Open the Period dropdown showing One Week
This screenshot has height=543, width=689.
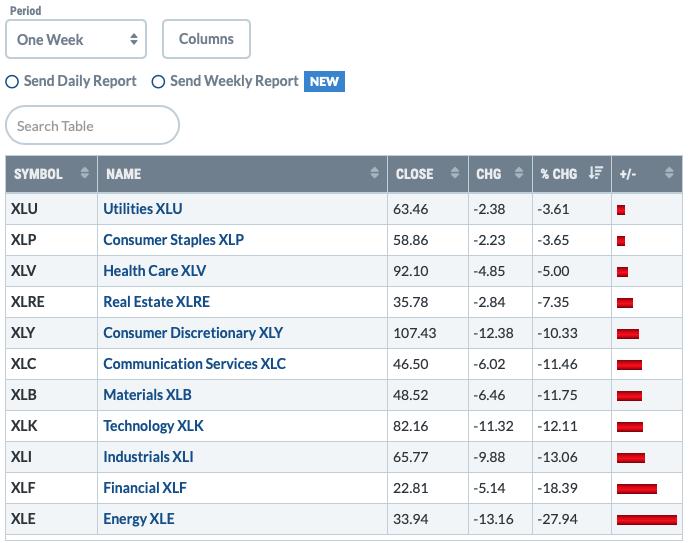[76, 39]
